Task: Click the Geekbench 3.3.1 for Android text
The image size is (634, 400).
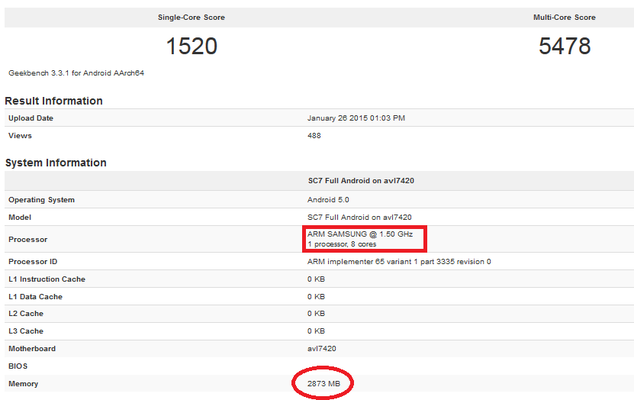Action: pos(76,73)
